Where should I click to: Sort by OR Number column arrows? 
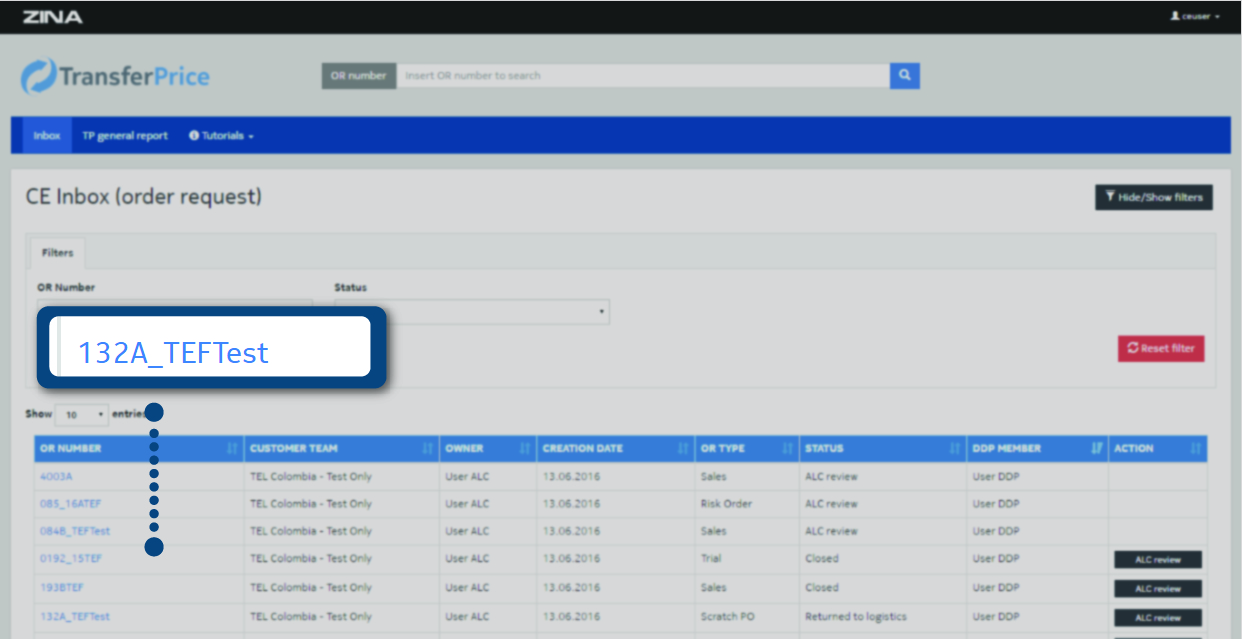click(232, 449)
